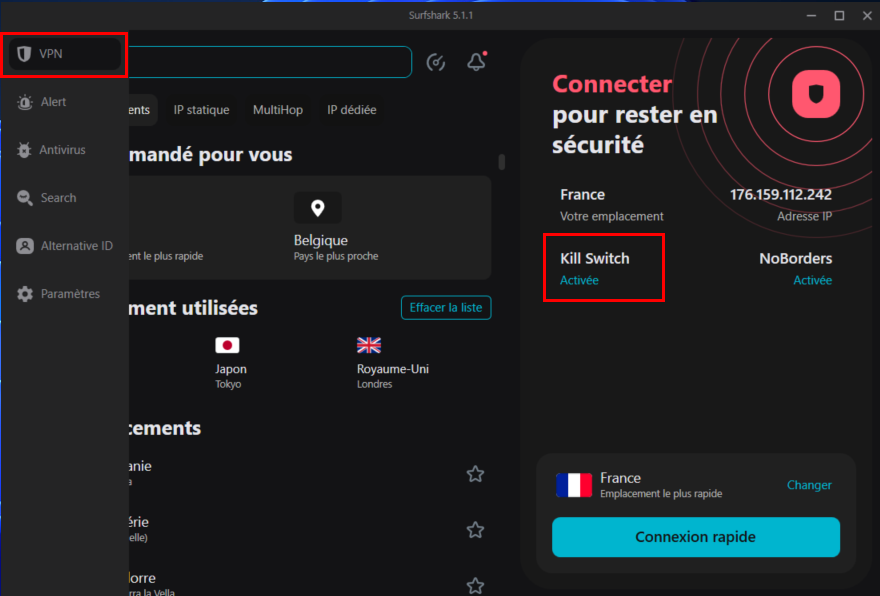This screenshot has height=596, width=880.
Task: Click France Emplacement le plus rapide label
Action: coord(661,485)
